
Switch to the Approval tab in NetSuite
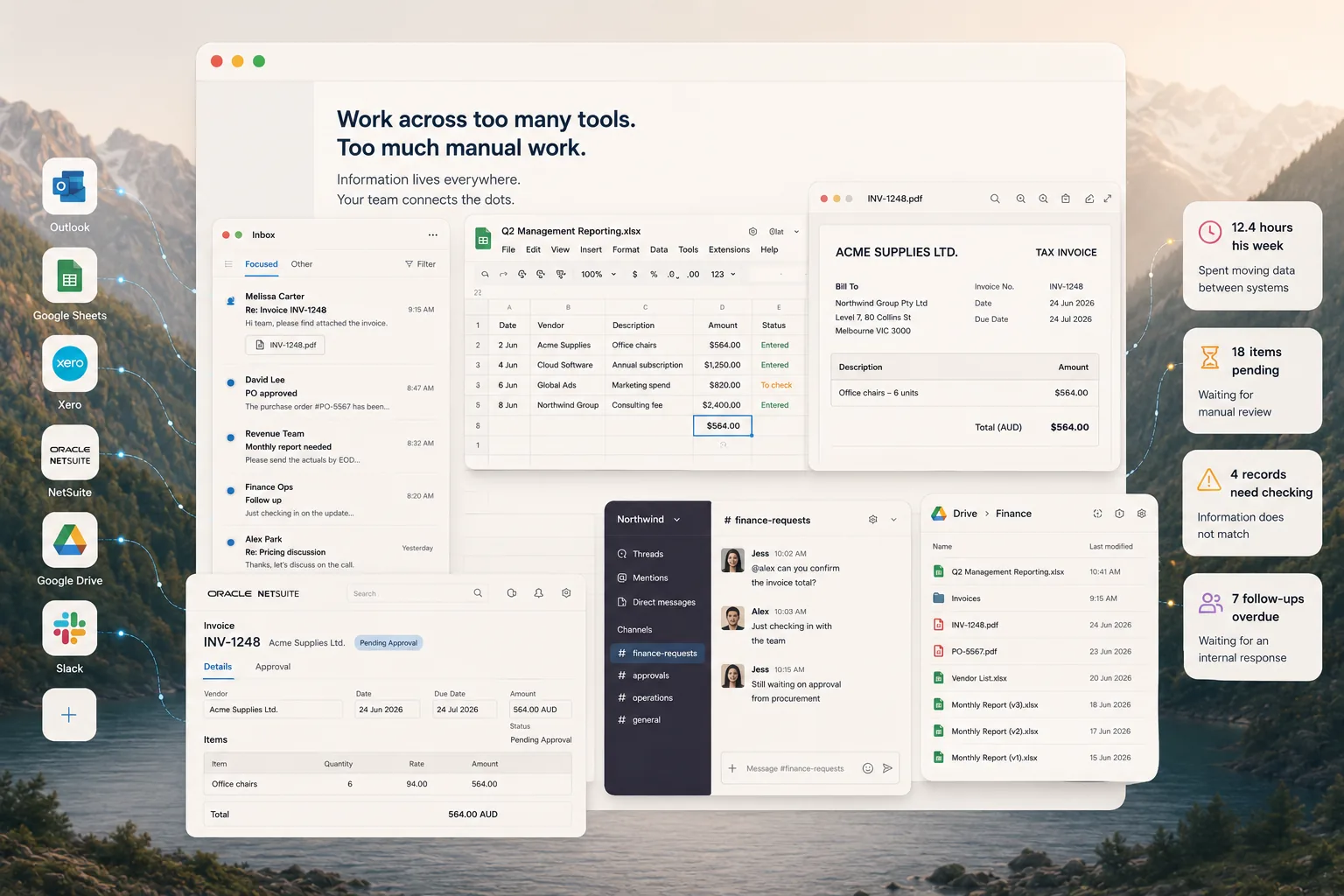(273, 667)
